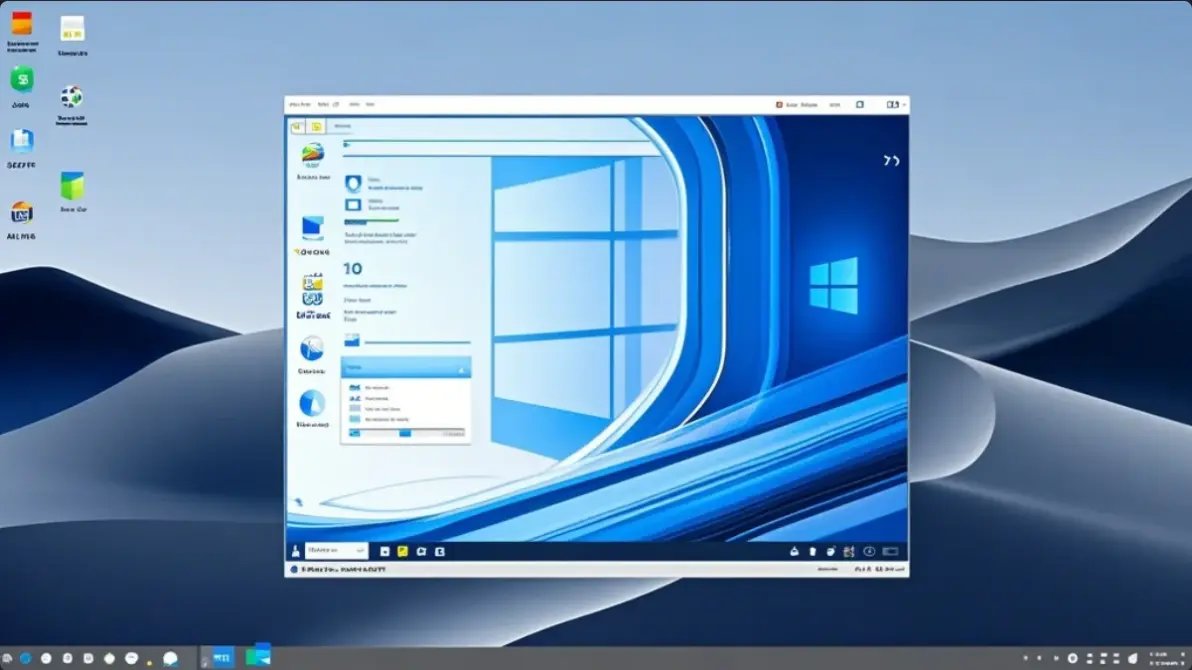Open the blue book-shaped desktop icon
1192x670 pixels.
22,141
